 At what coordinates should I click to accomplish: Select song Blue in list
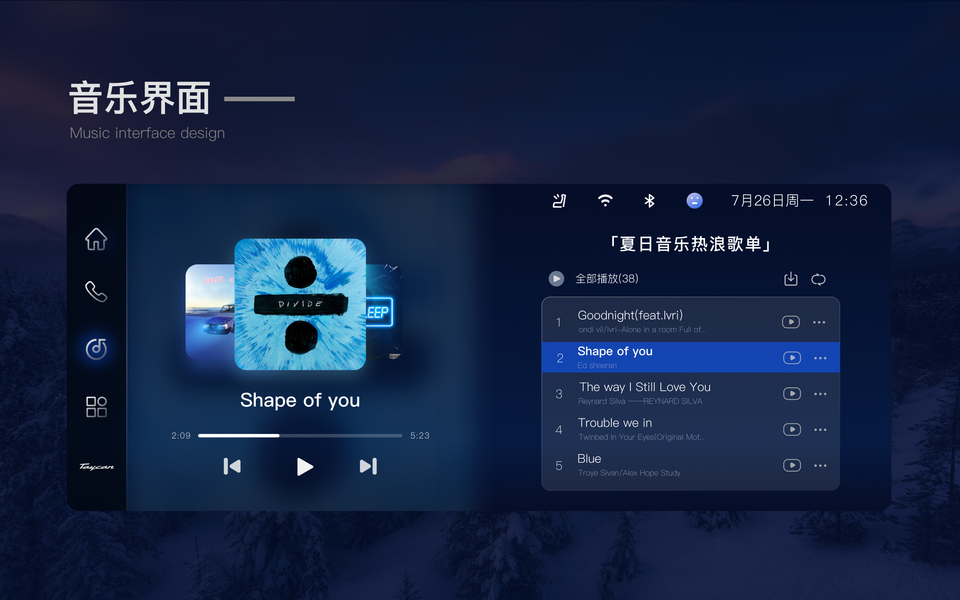point(691,465)
